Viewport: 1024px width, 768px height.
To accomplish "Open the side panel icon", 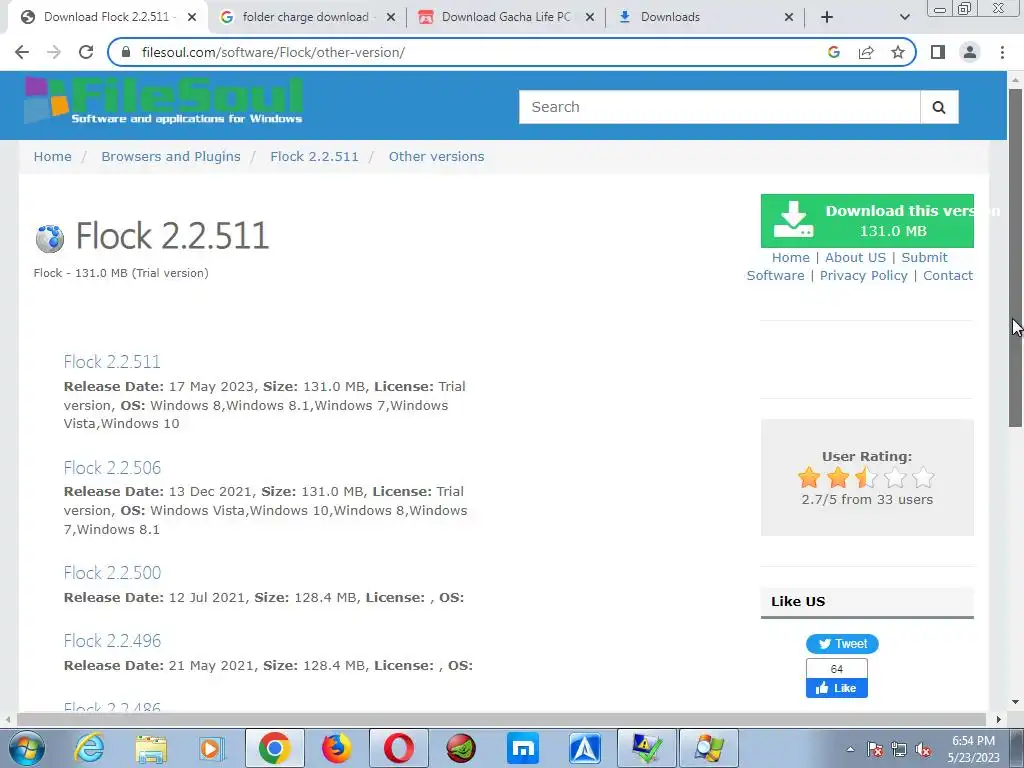I will pyautogui.click(x=938, y=52).
